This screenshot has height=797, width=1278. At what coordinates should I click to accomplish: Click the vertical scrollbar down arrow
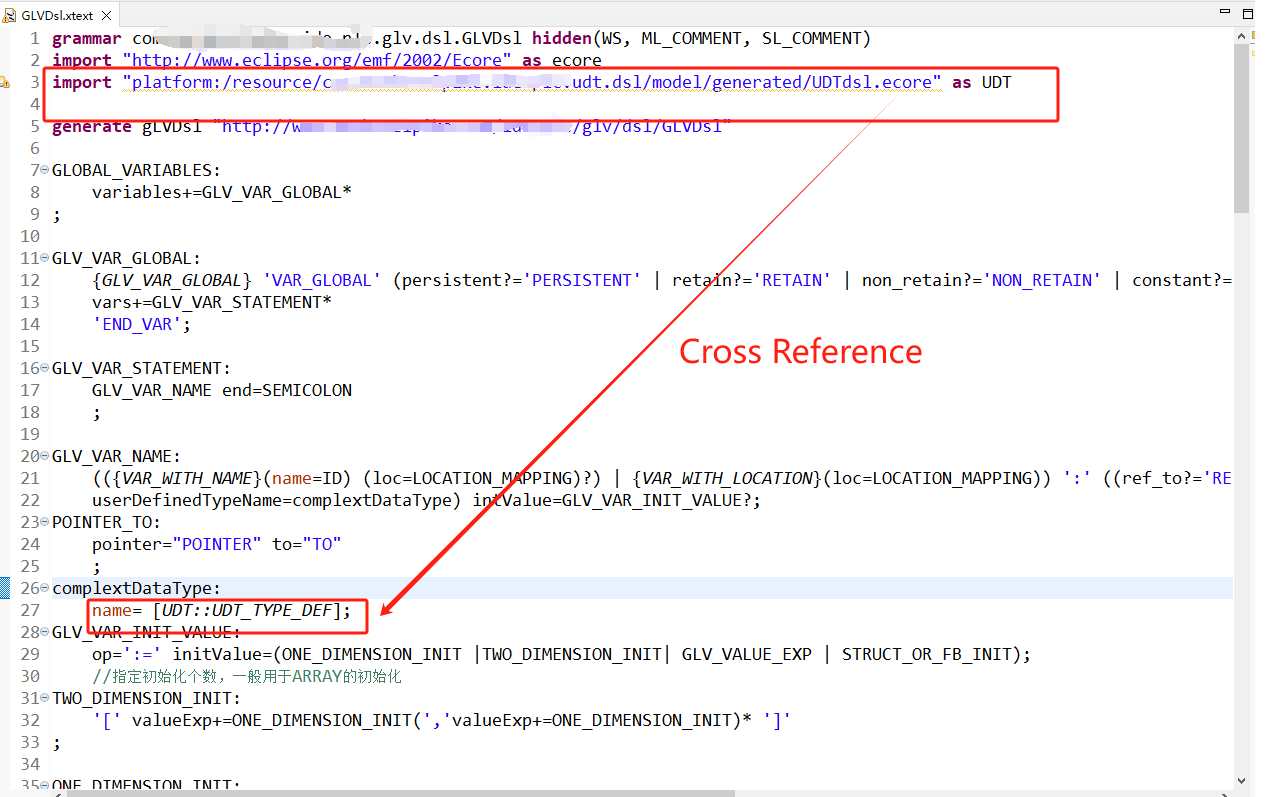[1242, 780]
